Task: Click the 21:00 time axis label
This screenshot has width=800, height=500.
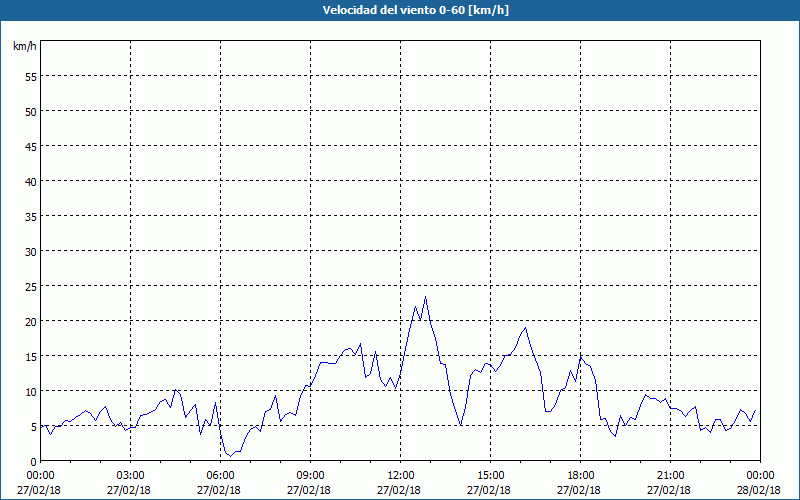Action: [669, 476]
